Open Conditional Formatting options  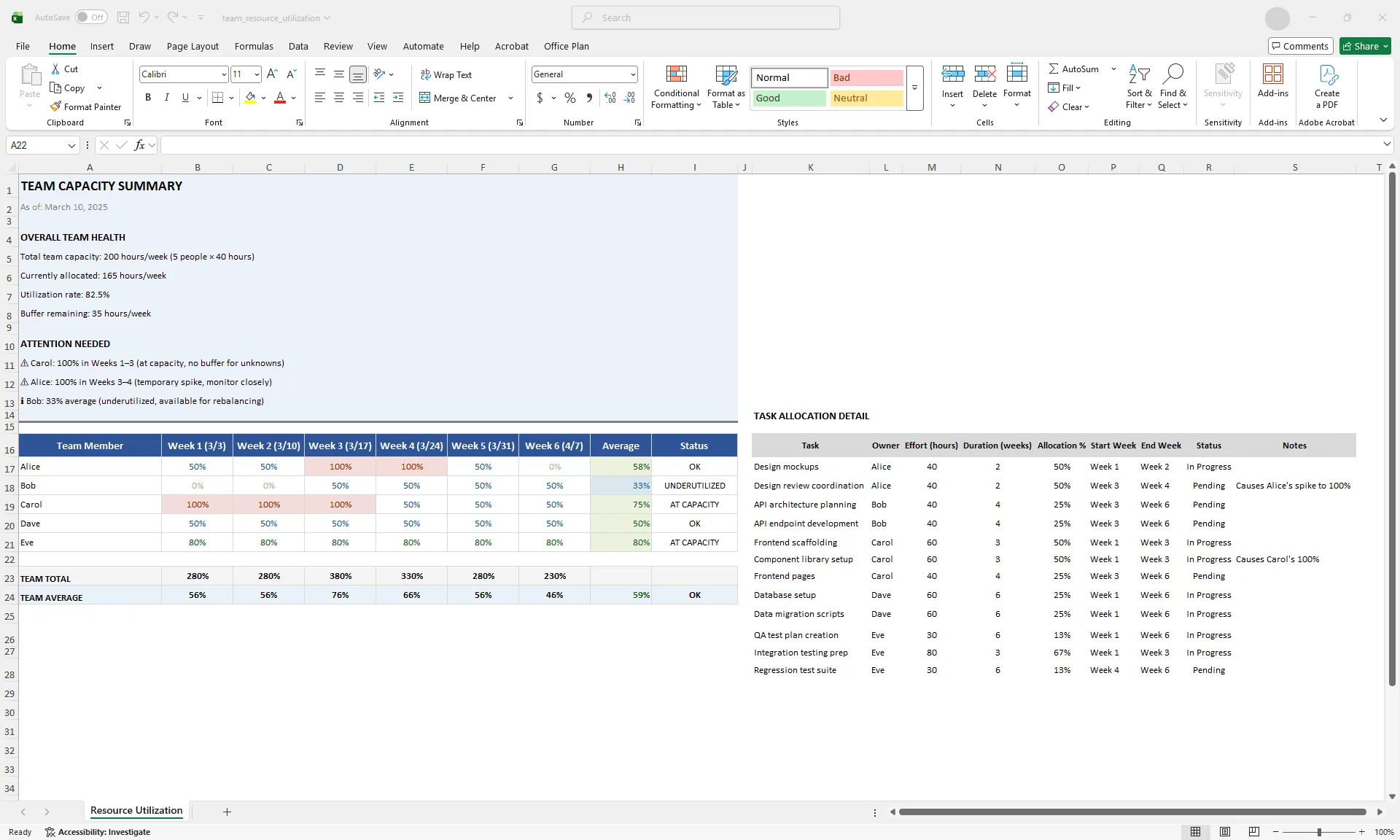[x=676, y=86]
